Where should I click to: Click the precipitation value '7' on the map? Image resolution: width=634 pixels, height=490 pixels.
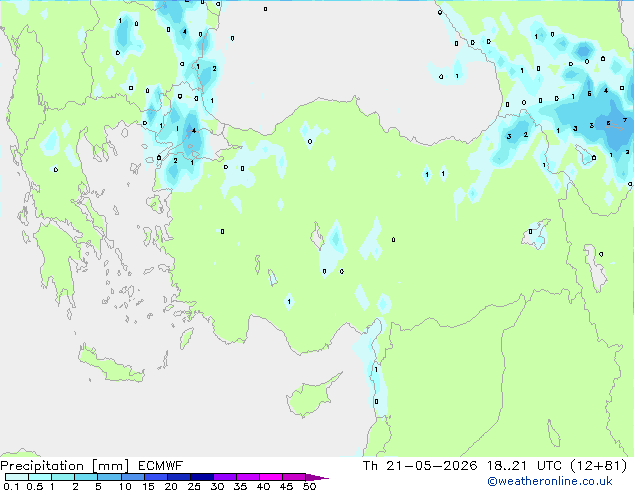[x=625, y=120]
